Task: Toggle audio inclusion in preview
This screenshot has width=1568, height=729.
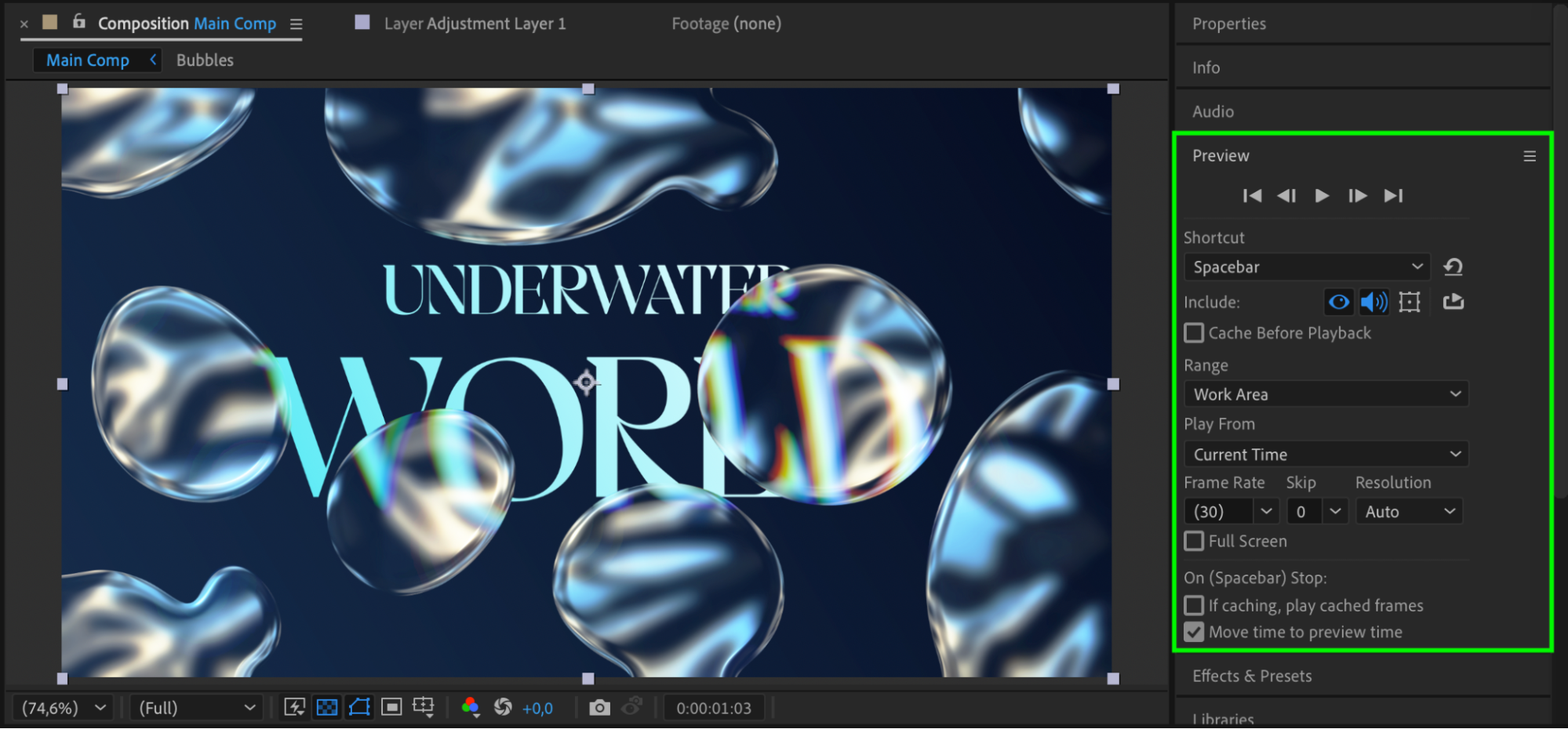Action: (x=1373, y=302)
